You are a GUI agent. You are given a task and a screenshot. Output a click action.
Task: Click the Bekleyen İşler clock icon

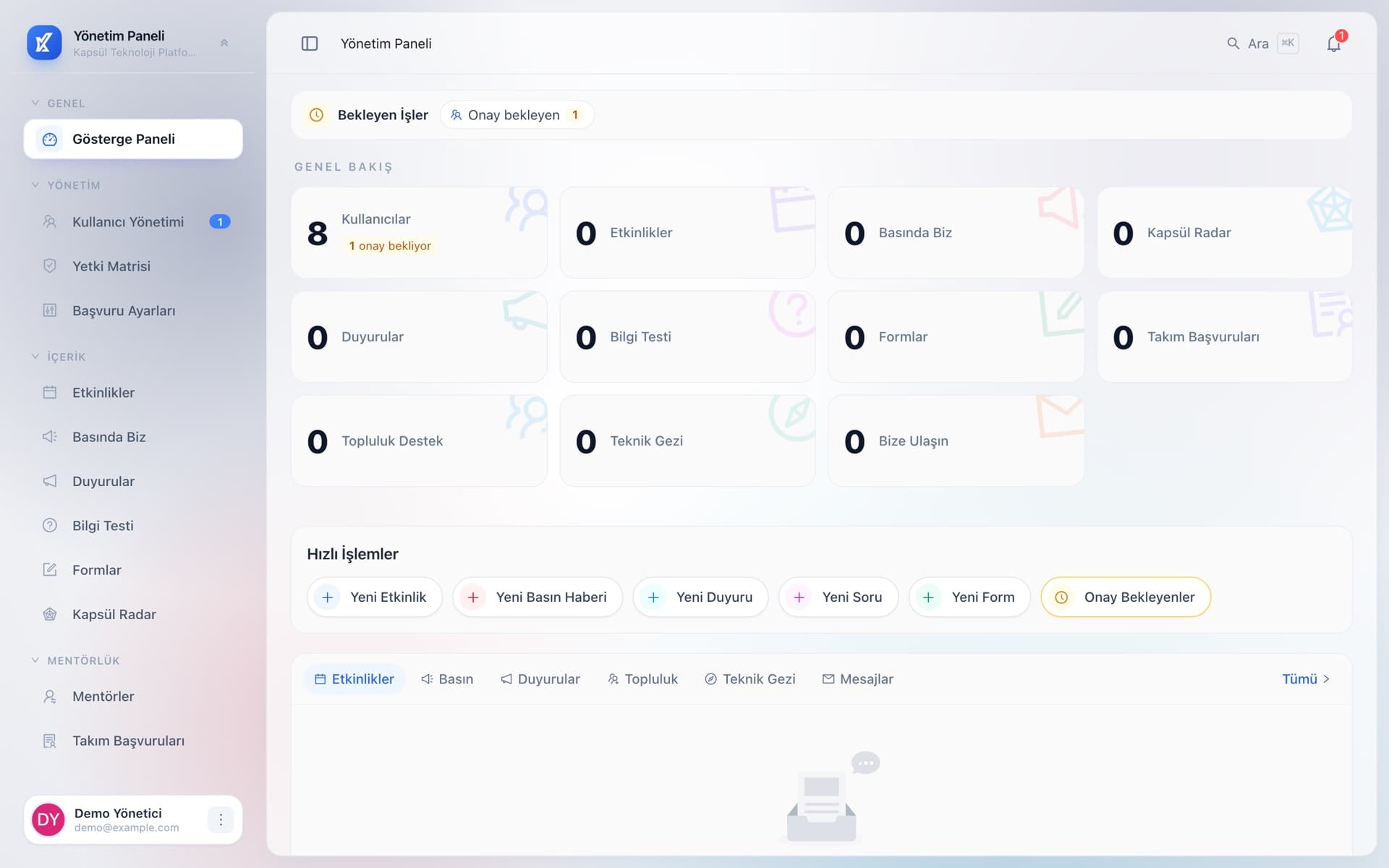[x=316, y=115]
